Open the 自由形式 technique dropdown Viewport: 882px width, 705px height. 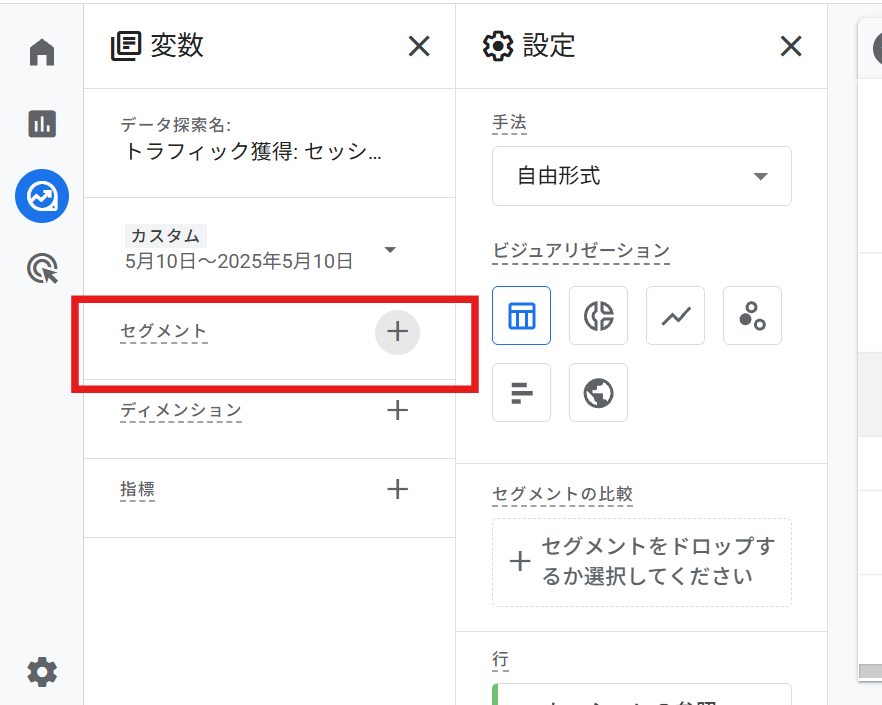click(641, 176)
